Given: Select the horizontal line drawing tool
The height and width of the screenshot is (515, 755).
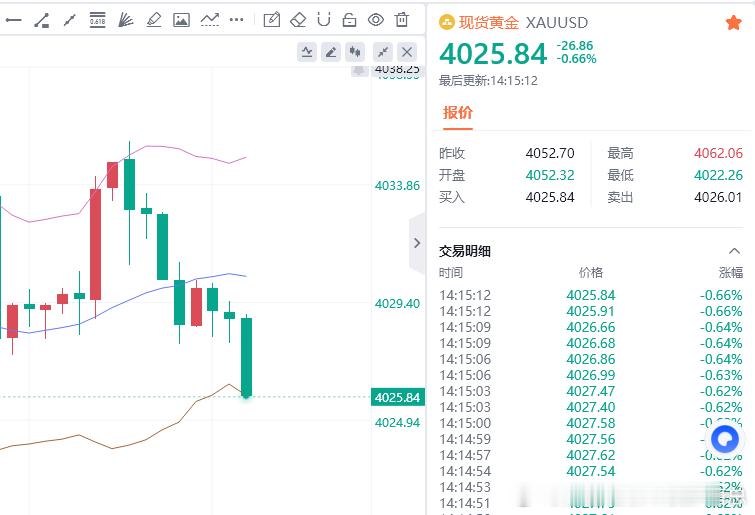Looking at the screenshot, I should 13,20.
